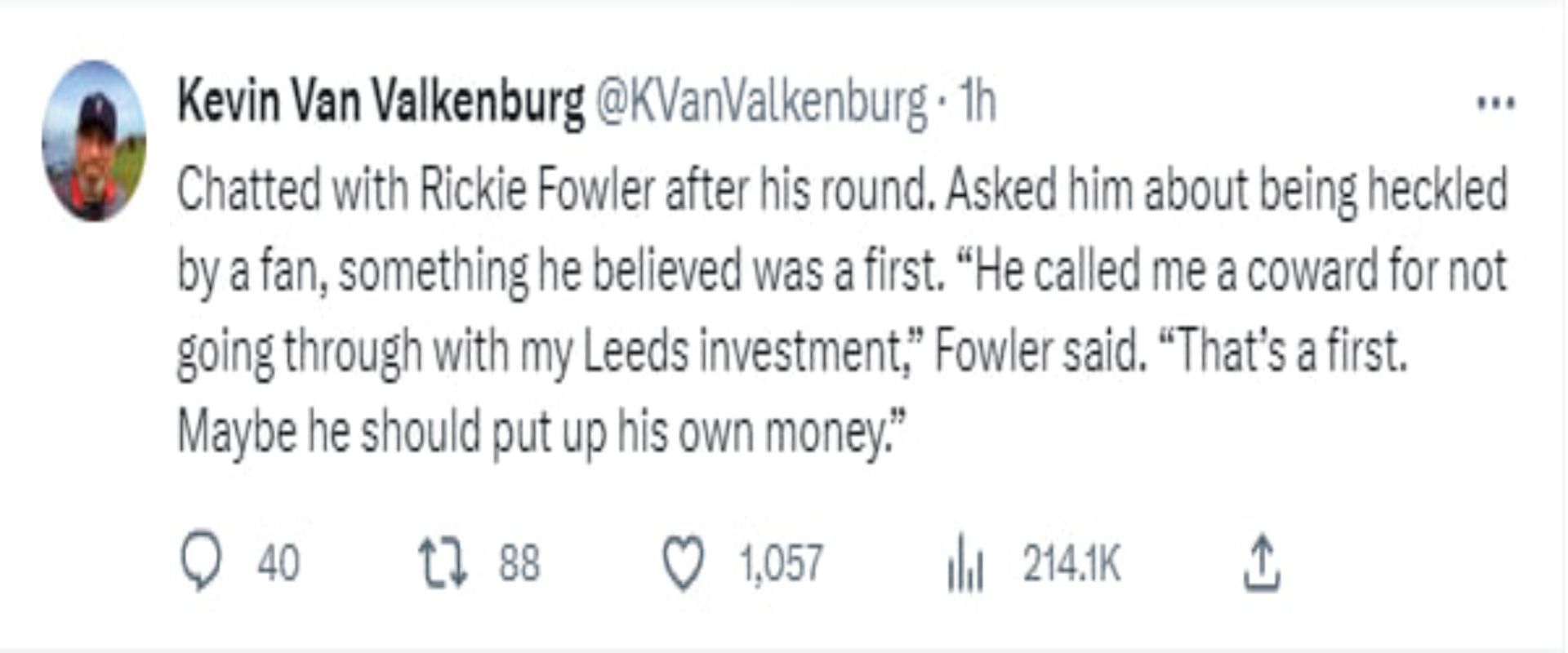Click the 214.1K views count

pos(1072,563)
